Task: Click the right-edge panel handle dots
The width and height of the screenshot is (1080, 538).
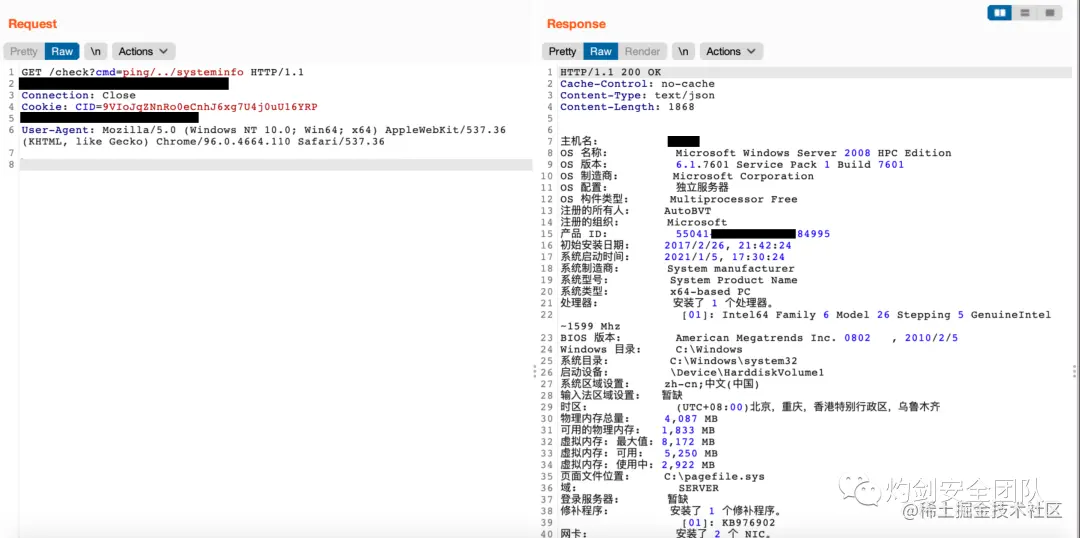Action: [x=1074, y=371]
